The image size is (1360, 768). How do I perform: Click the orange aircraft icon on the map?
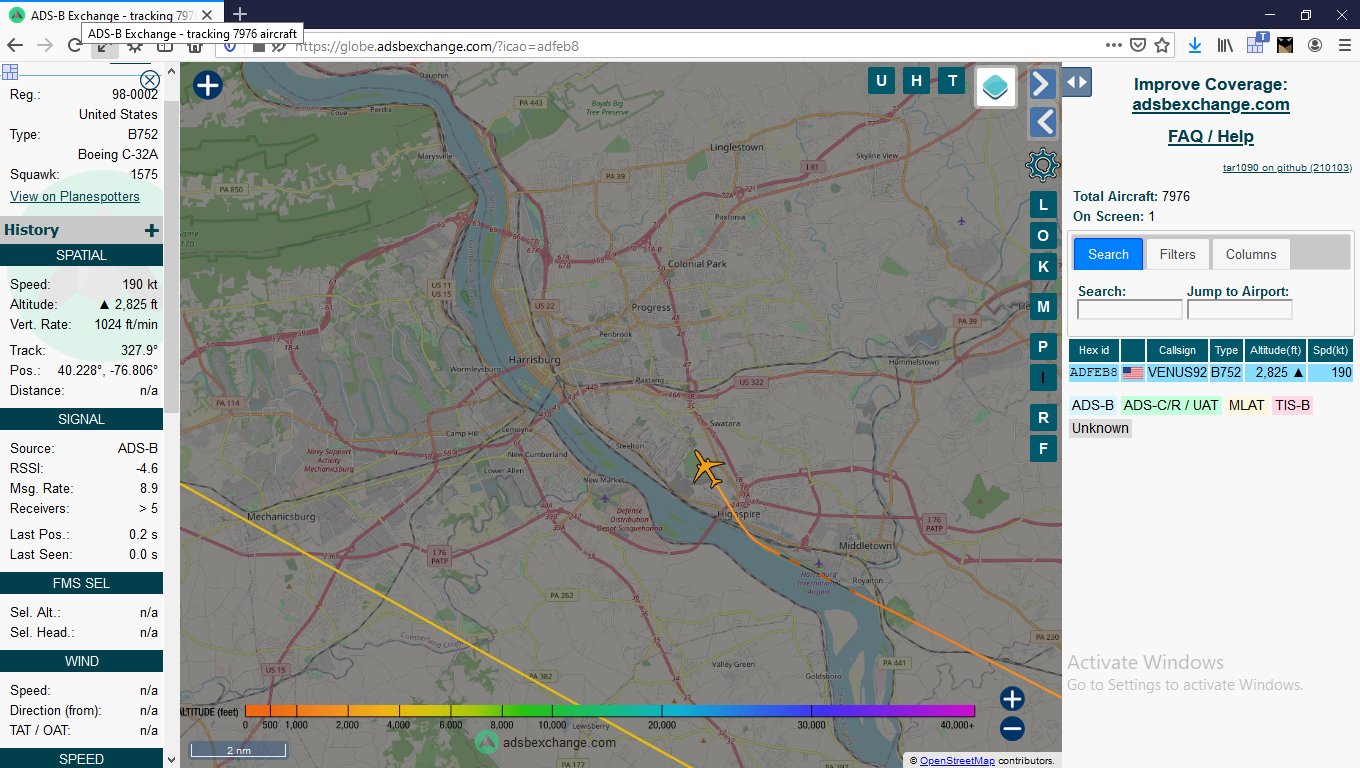click(708, 468)
